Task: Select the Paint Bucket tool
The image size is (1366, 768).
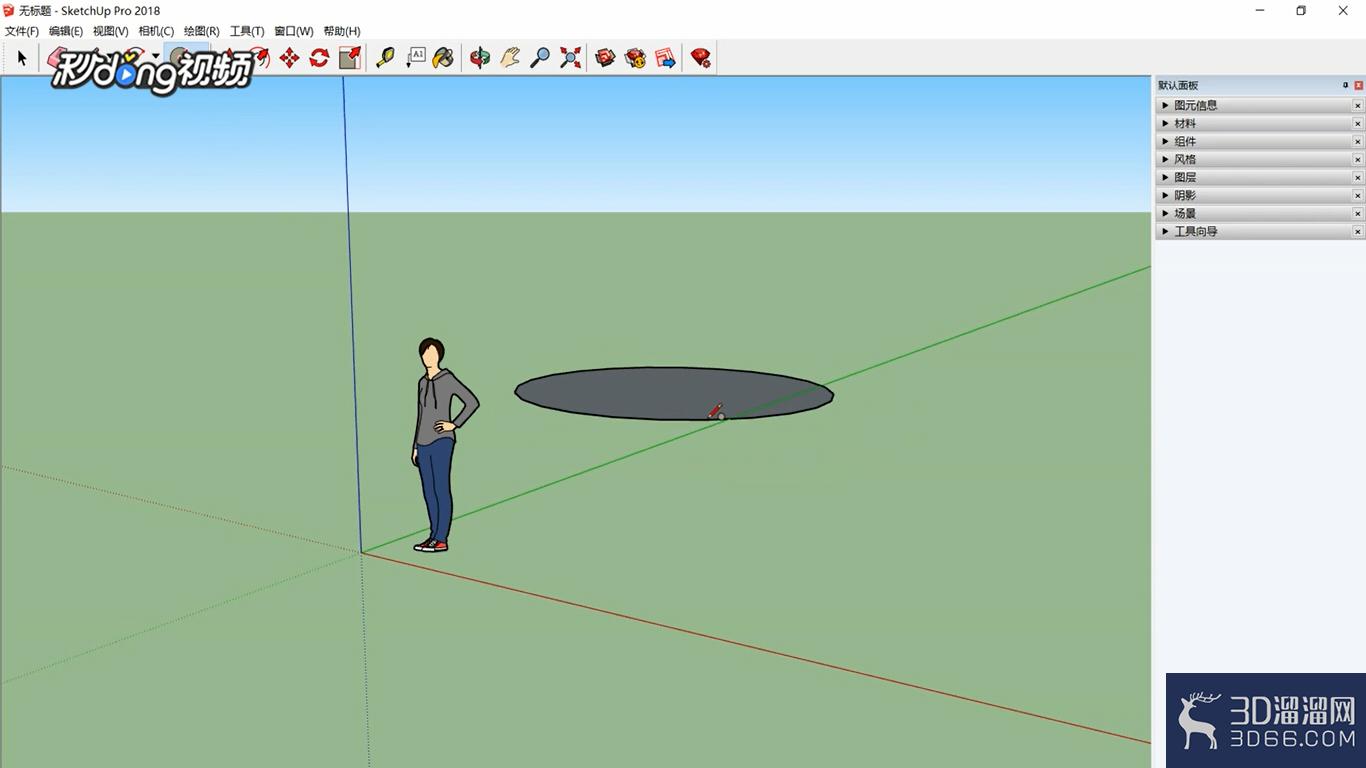Action: [444, 58]
